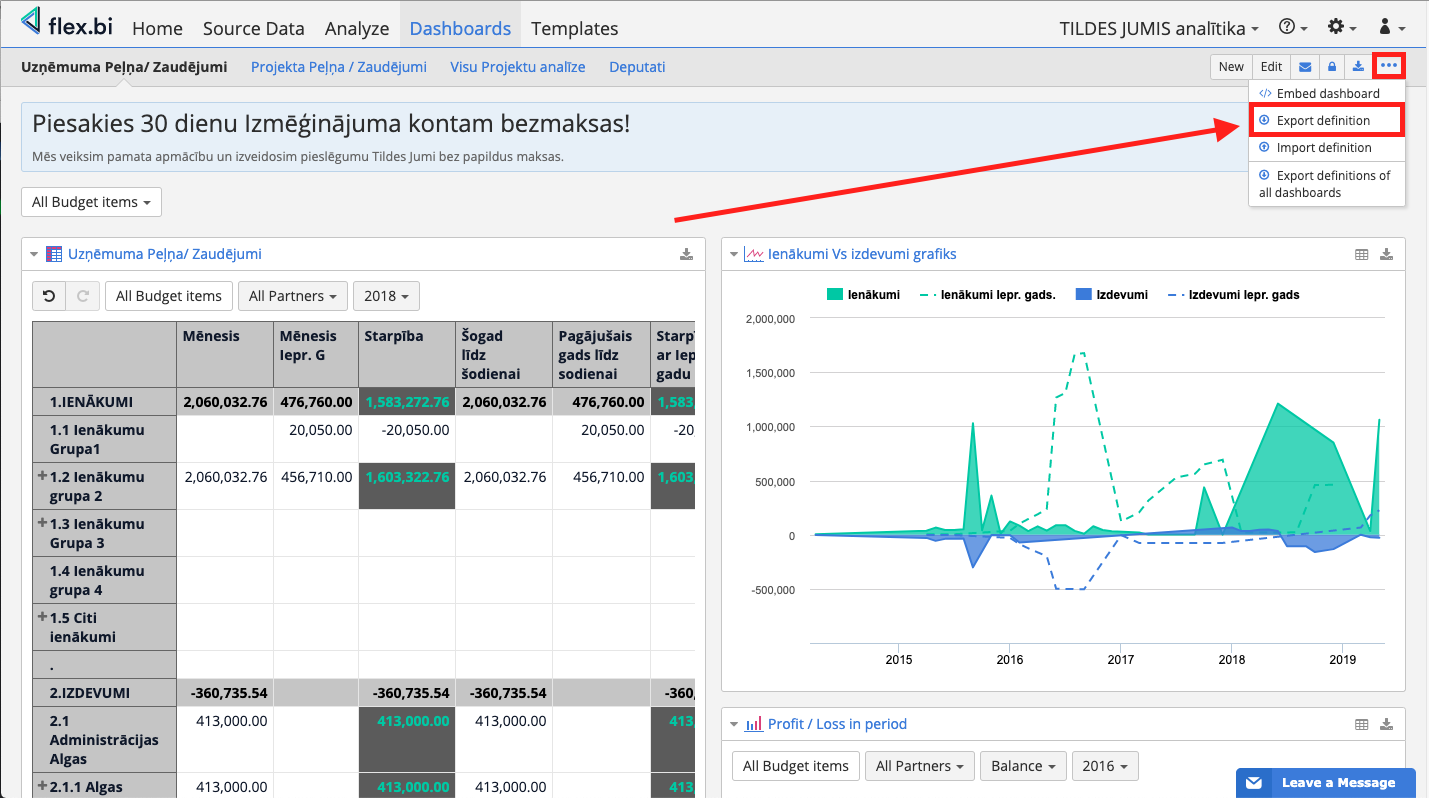Open TILDES JUMIS analītika account dropdown
The height and width of the screenshot is (798, 1429).
click(x=1159, y=28)
